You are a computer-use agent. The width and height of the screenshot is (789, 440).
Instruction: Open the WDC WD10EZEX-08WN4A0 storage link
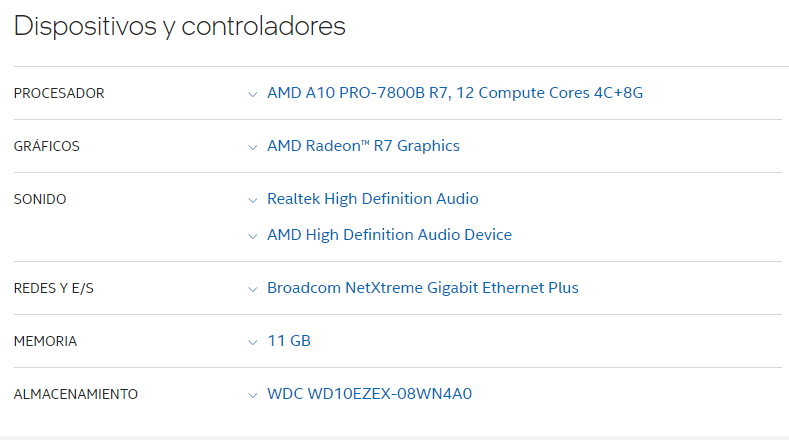pyautogui.click(x=369, y=394)
